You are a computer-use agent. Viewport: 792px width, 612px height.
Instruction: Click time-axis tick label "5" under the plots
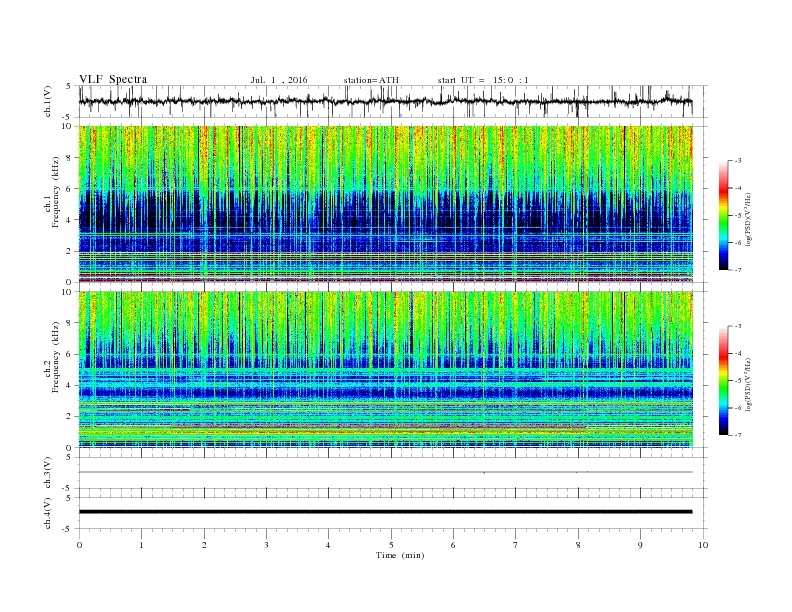point(391,545)
